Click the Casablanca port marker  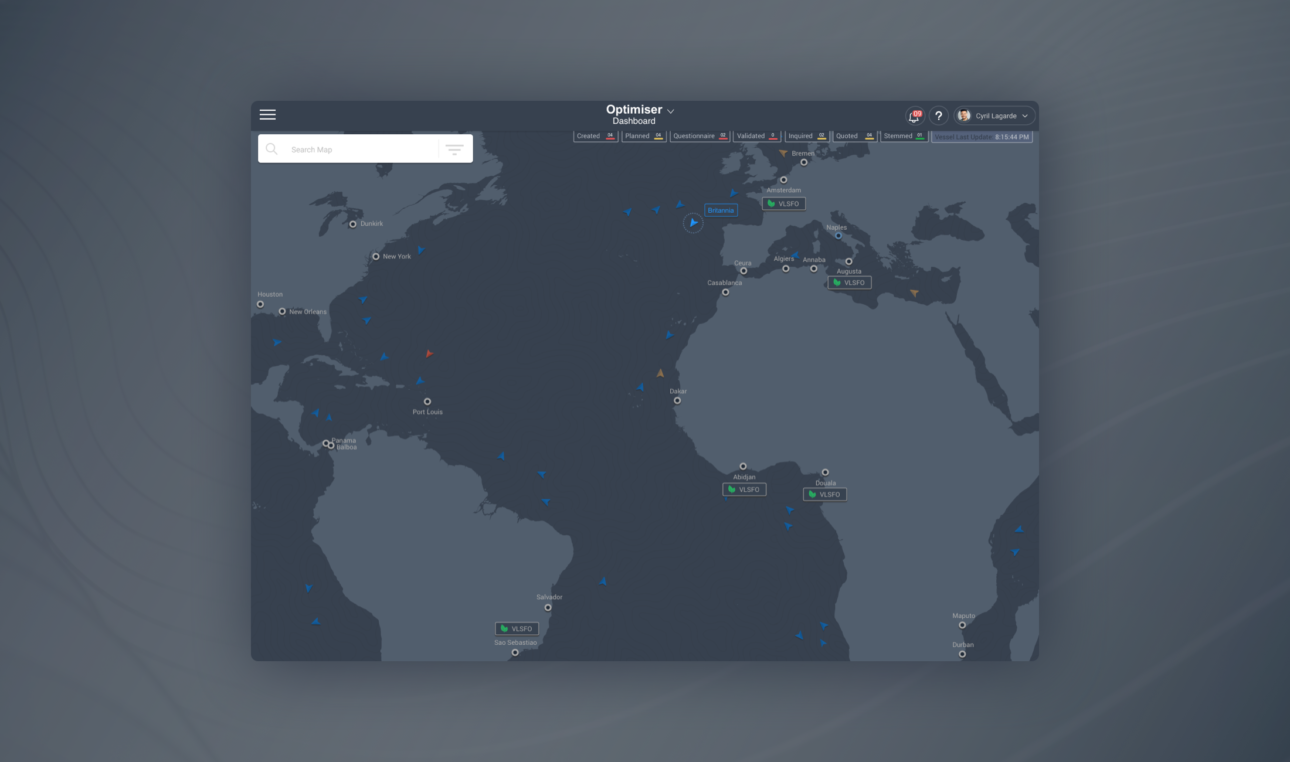pyautogui.click(x=725, y=292)
